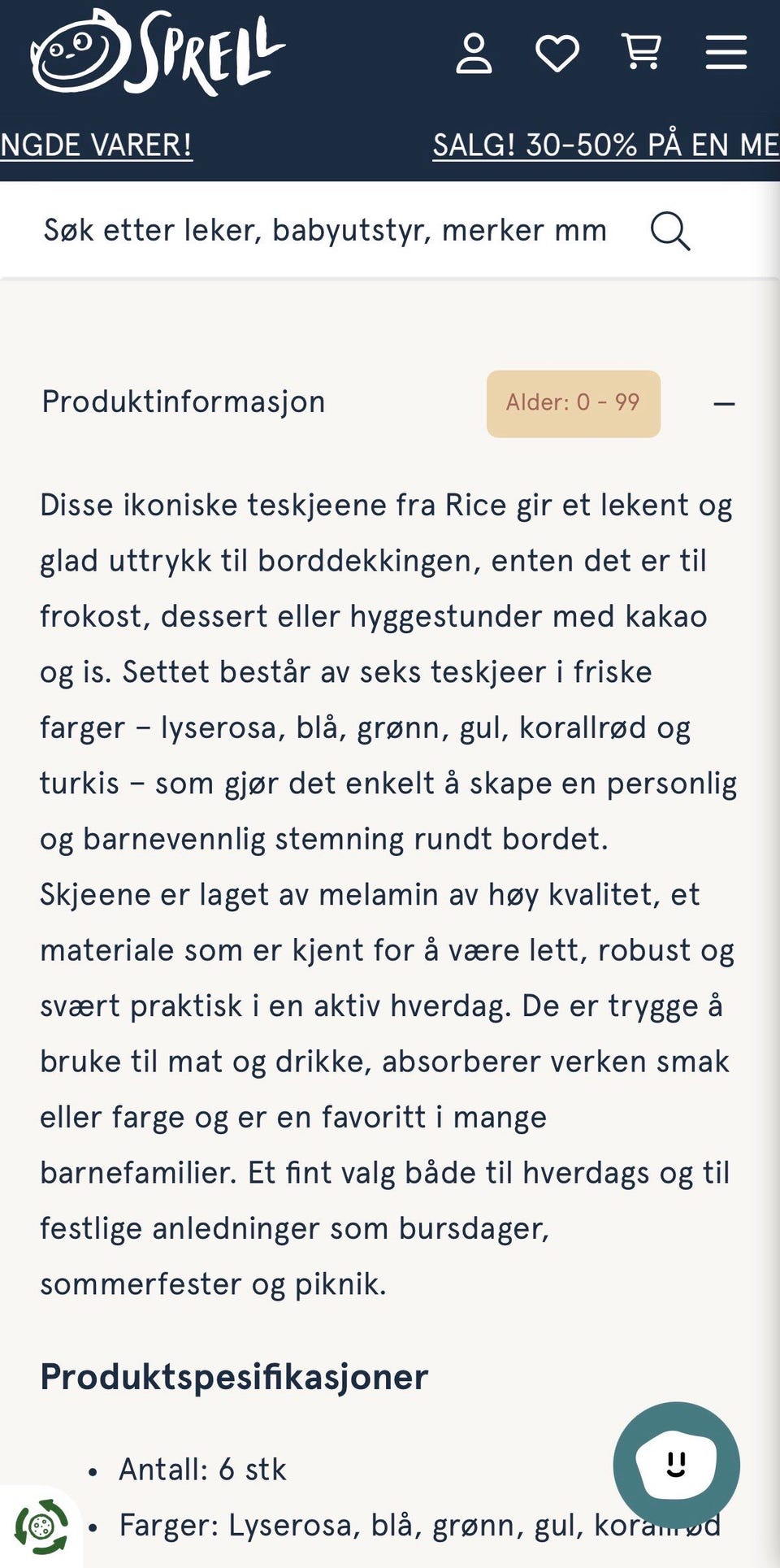Click the magnifying glass search icon

coord(670,232)
